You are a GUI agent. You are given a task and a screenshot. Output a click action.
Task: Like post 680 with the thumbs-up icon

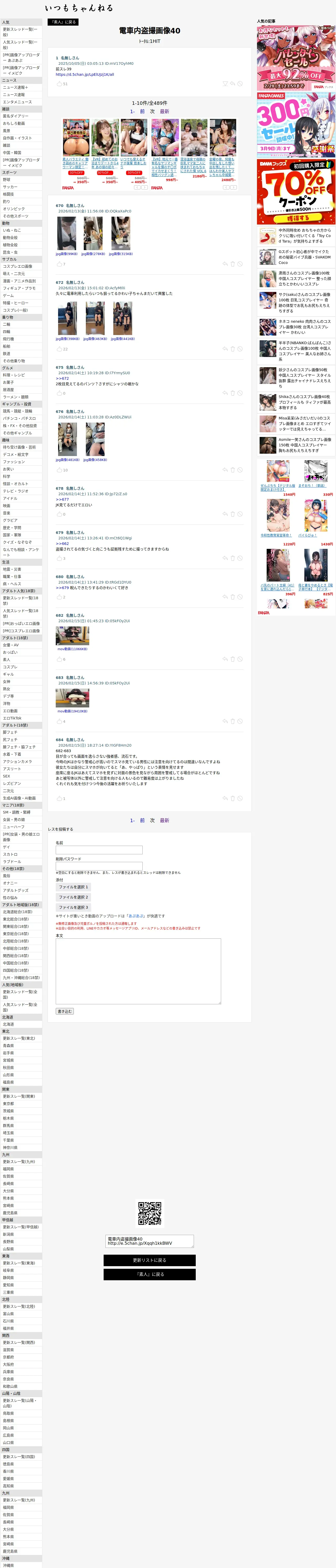click(x=59, y=597)
